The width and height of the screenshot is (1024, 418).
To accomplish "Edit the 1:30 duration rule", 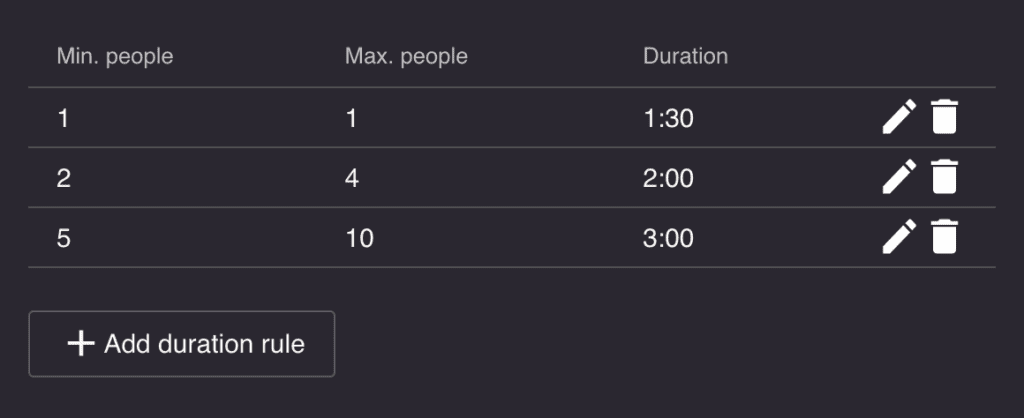I will tap(899, 117).
